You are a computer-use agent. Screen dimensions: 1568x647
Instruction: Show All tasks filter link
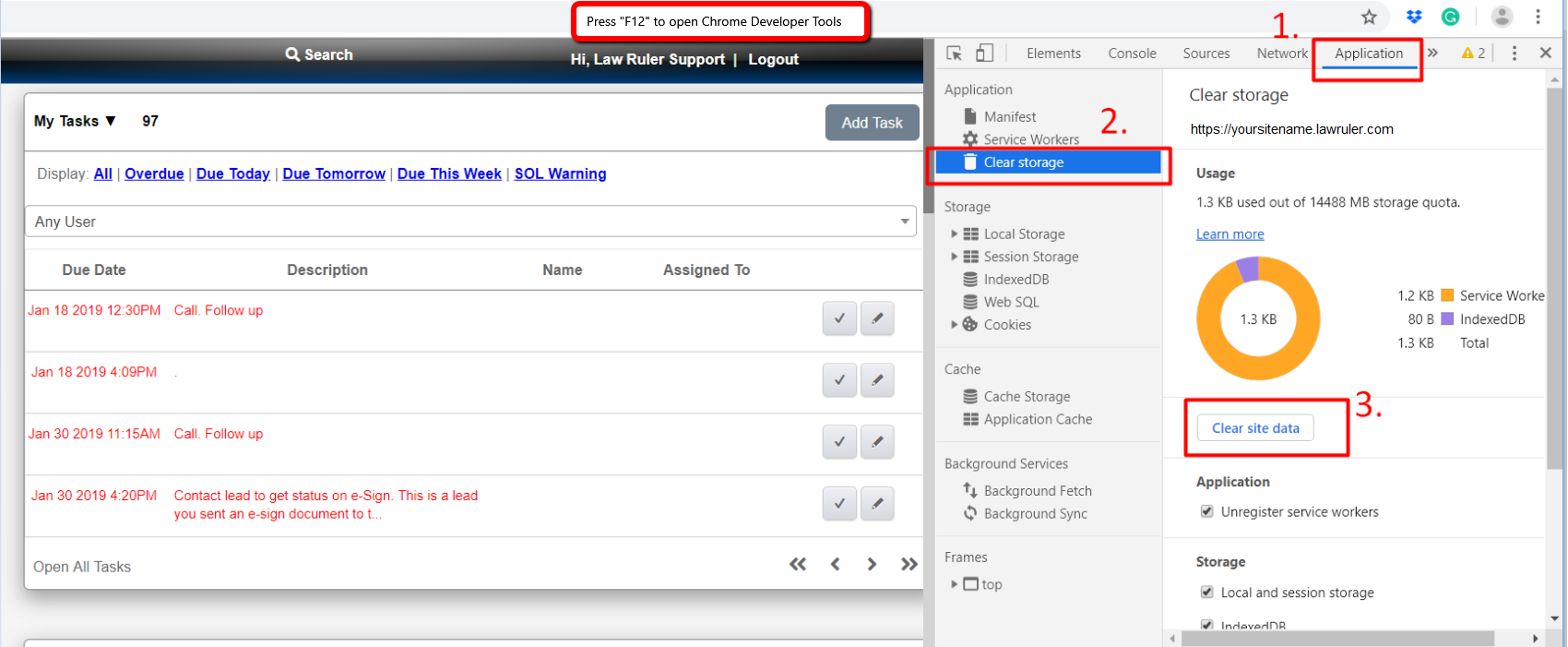[x=103, y=174]
